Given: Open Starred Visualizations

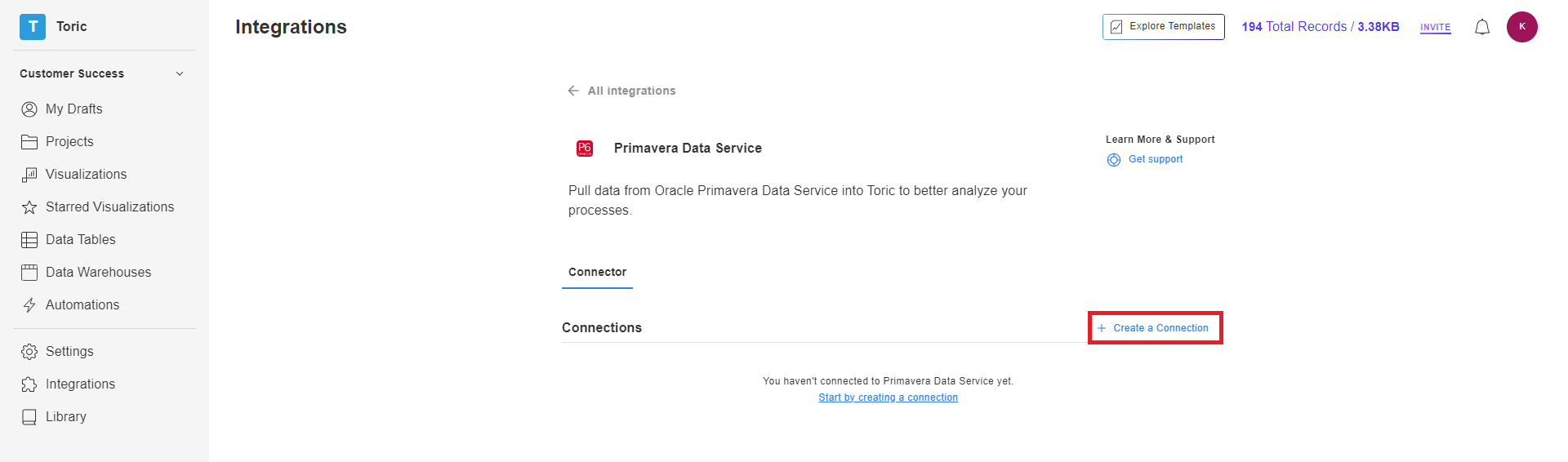Looking at the screenshot, I should (x=109, y=207).
